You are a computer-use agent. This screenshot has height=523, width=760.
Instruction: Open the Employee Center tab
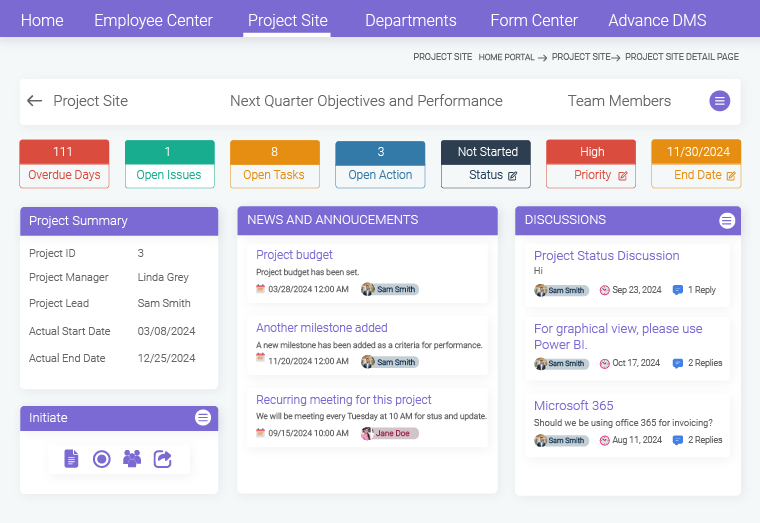(153, 20)
